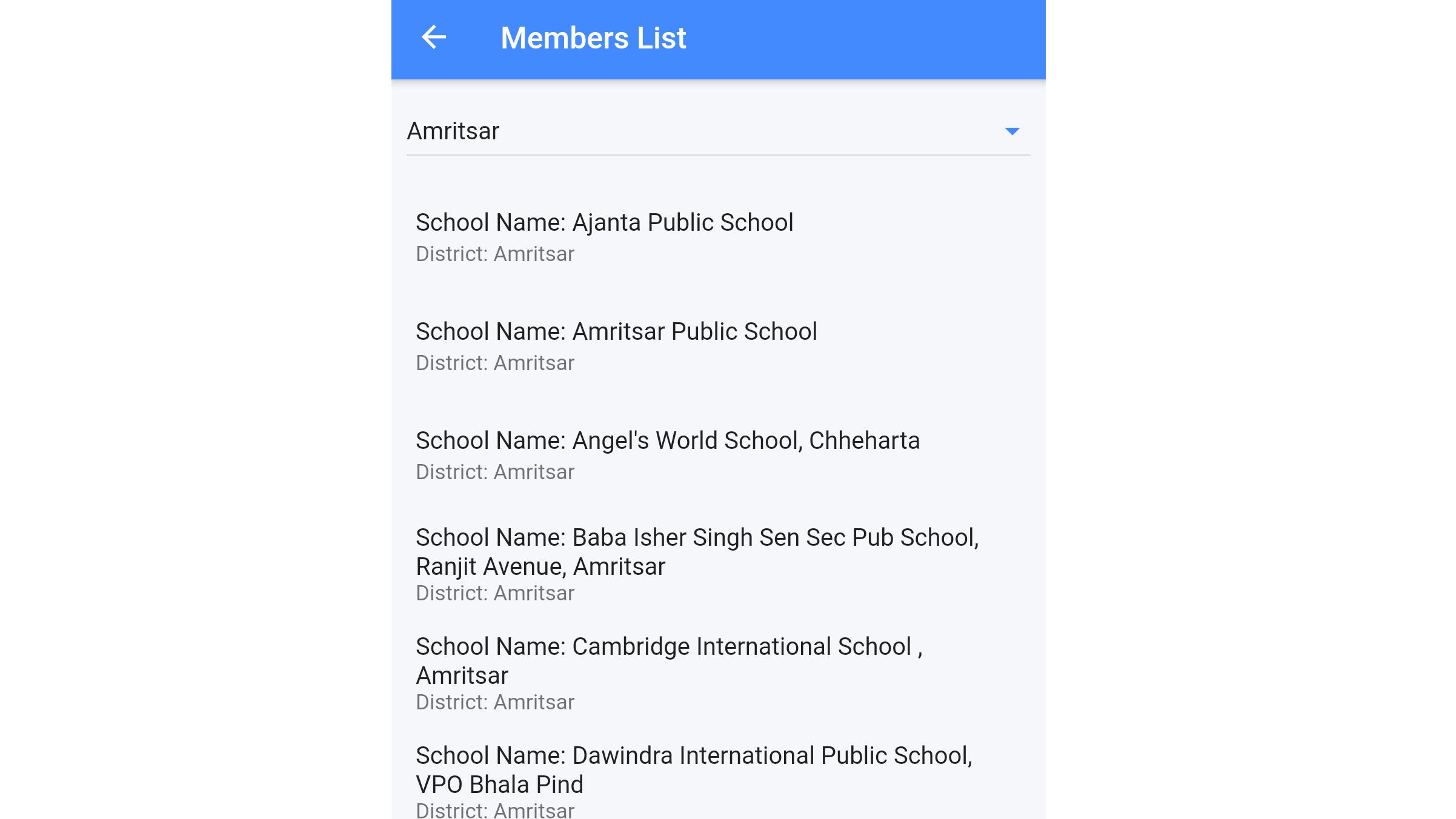The image size is (1456, 819).
Task: Select Ajanta Public School entry
Action: [x=718, y=237]
